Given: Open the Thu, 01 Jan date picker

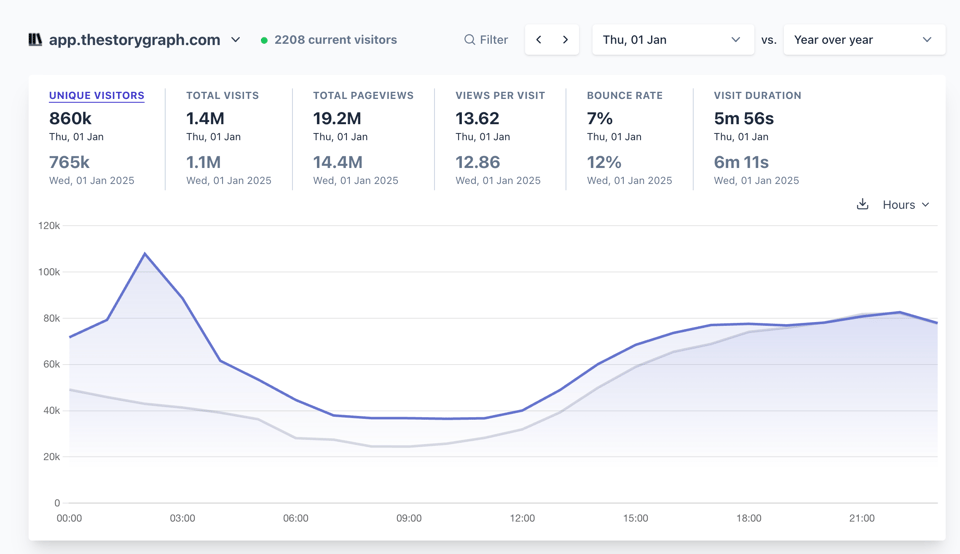Looking at the screenshot, I should pyautogui.click(x=671, y=40).
